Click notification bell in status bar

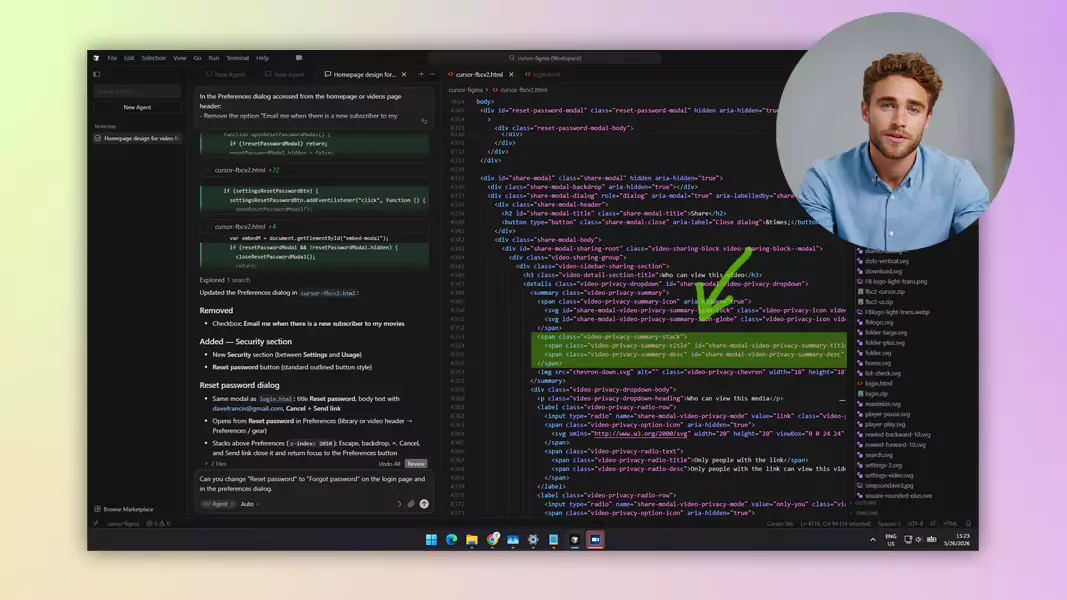click(x=968, y=524)
